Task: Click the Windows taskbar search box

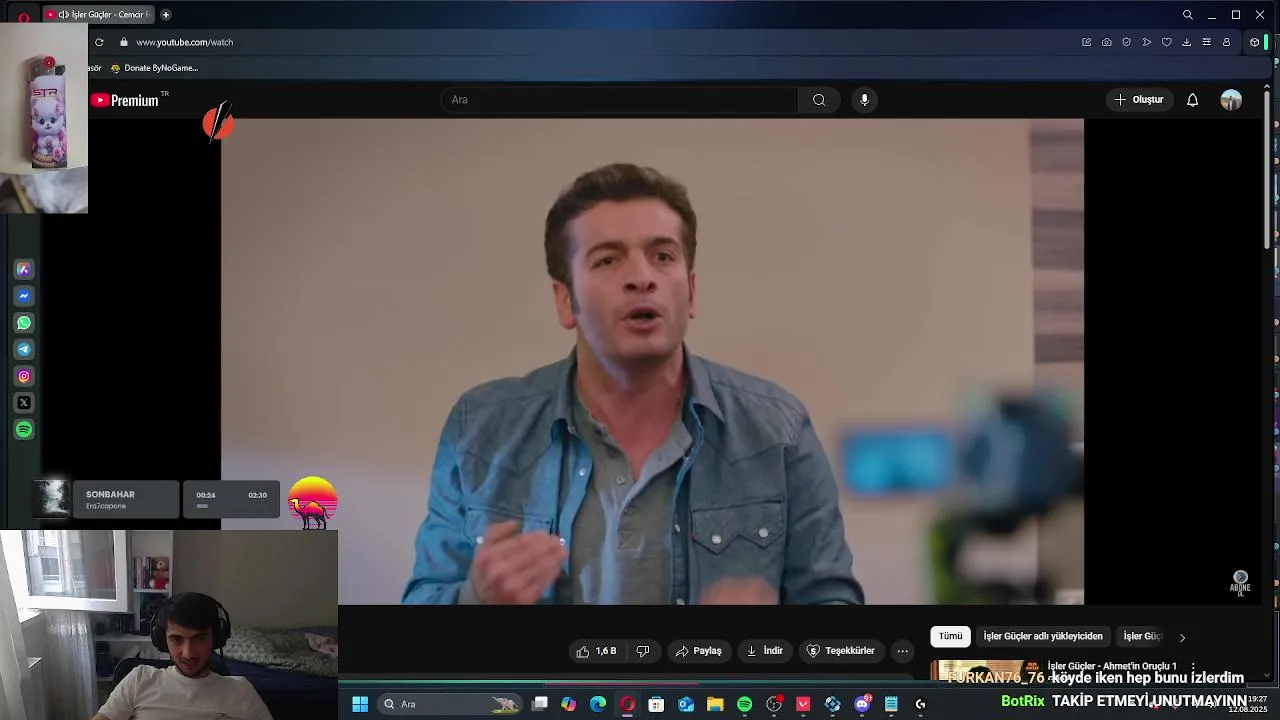Action: point(450,704)
